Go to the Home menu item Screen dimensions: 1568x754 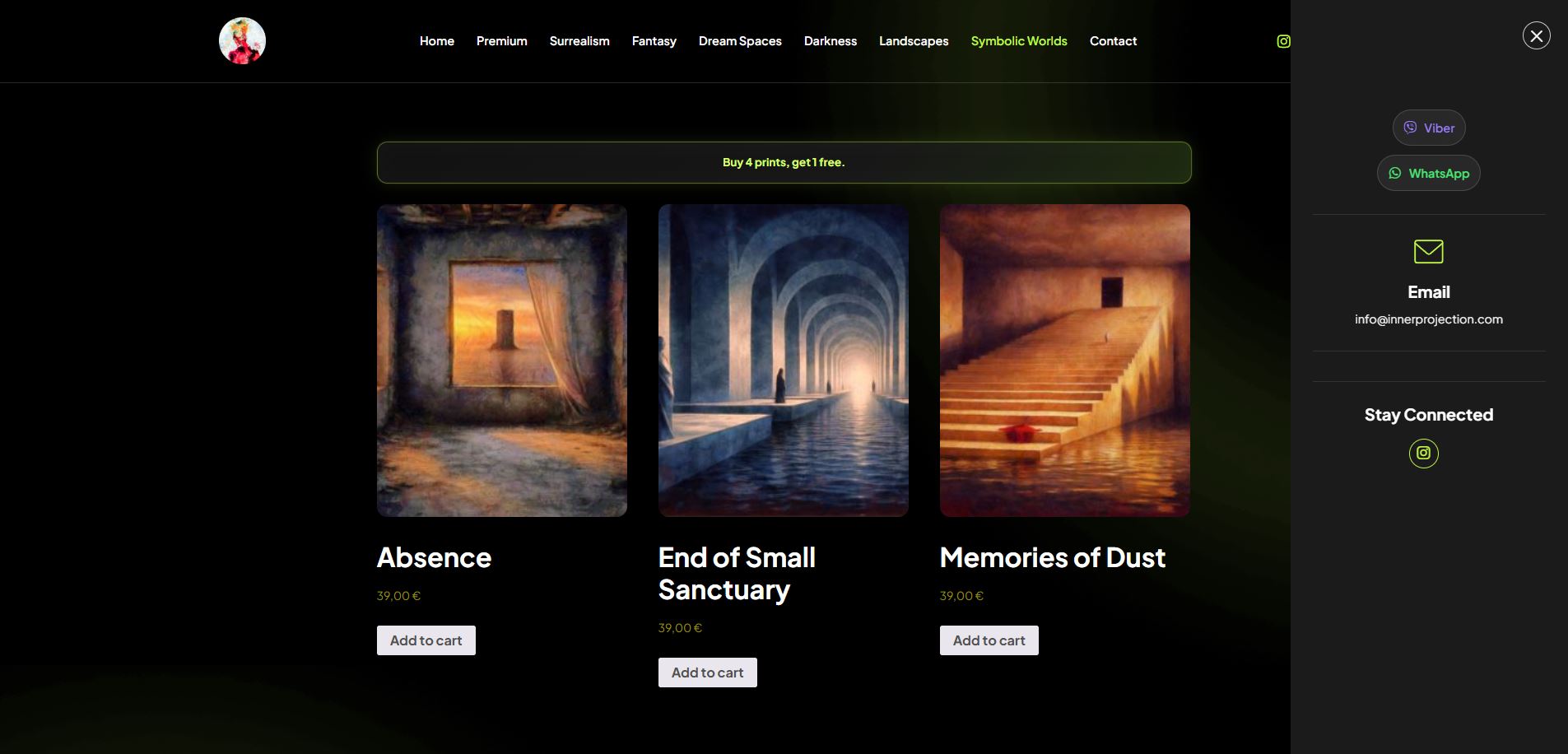point(436,41)
